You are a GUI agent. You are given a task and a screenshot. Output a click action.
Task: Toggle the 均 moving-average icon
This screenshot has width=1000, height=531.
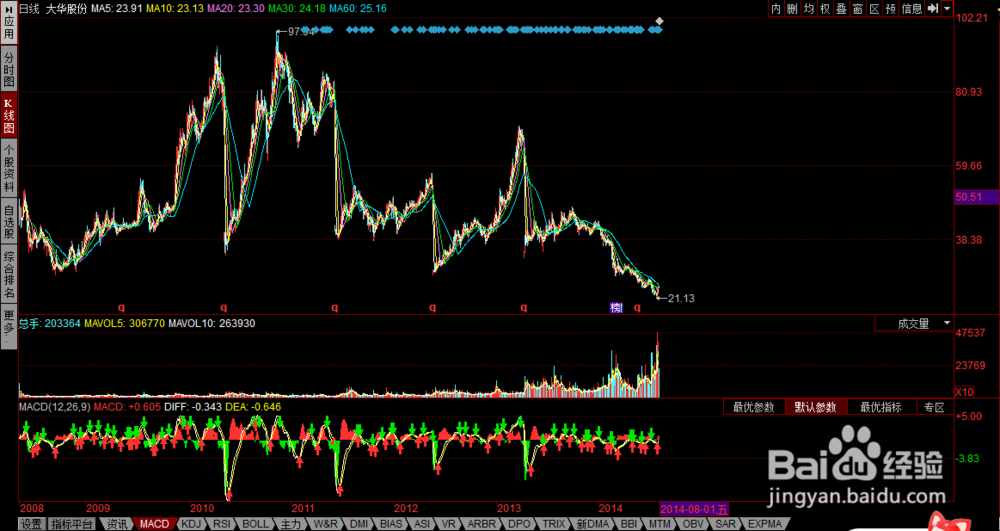809,8
